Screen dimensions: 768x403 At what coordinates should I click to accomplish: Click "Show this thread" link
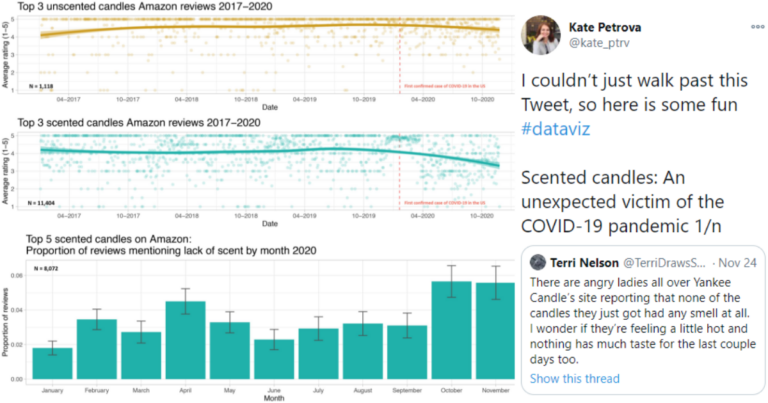tap(573, 378)
